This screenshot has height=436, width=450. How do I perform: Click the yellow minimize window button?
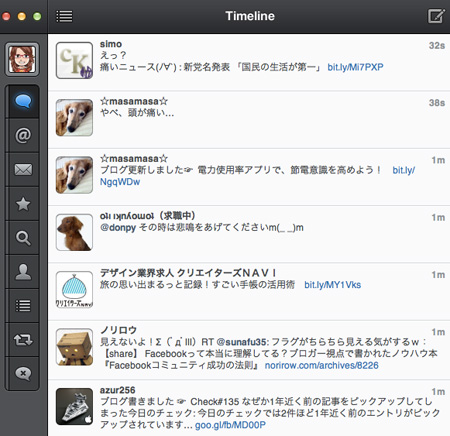[22, 16]
